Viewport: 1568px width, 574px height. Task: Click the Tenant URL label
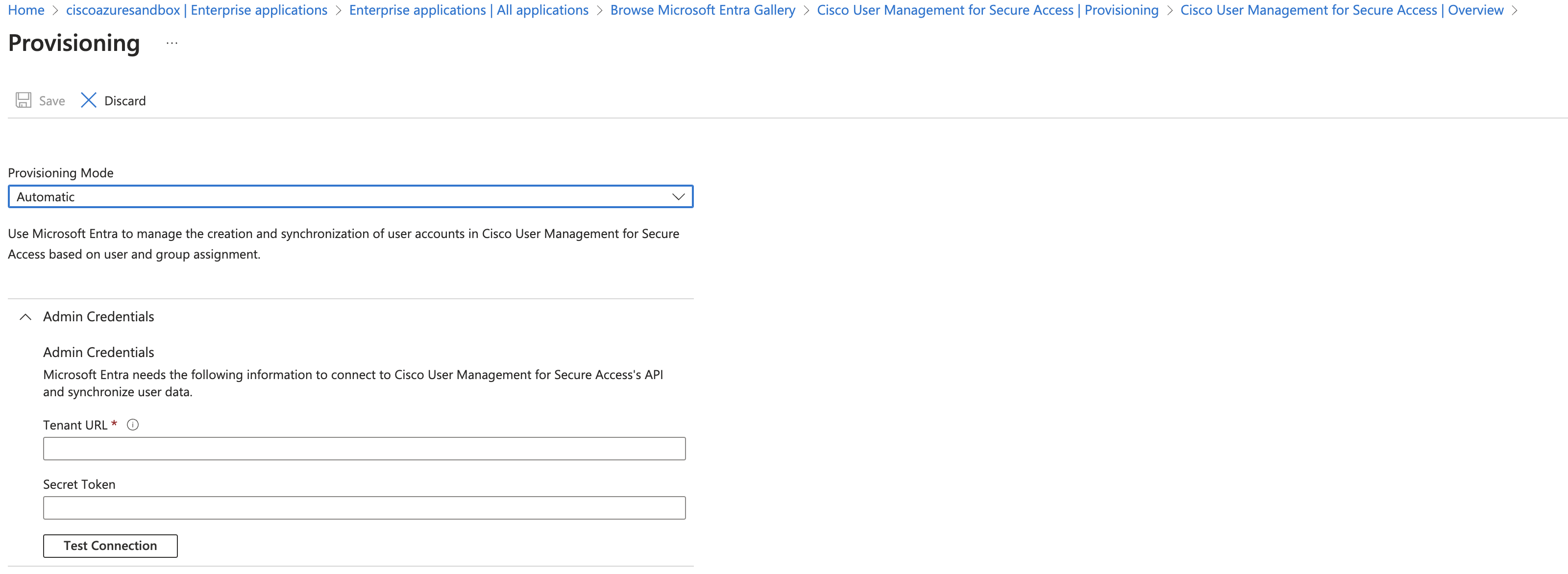[75, 425]
